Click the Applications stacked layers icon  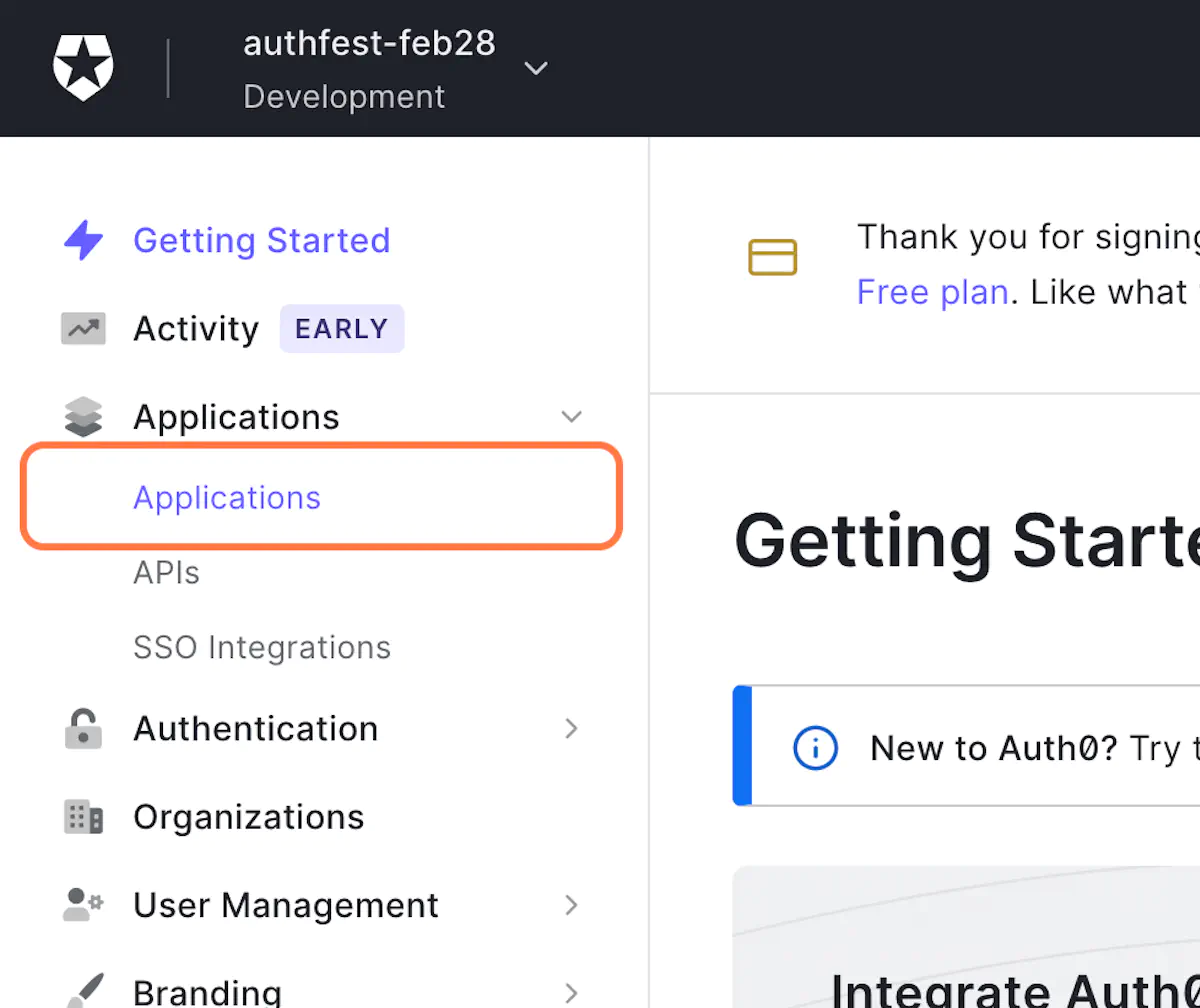(x=83, y=417)
